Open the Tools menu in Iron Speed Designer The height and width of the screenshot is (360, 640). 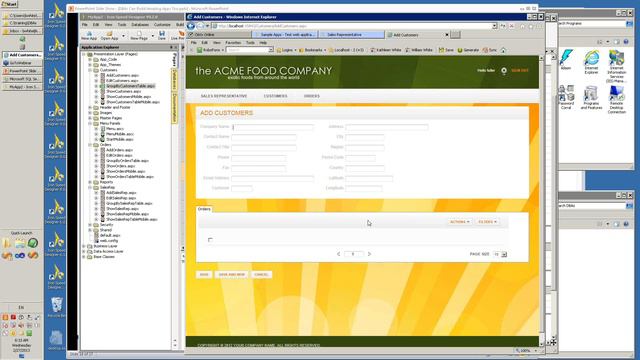point(122,25)
